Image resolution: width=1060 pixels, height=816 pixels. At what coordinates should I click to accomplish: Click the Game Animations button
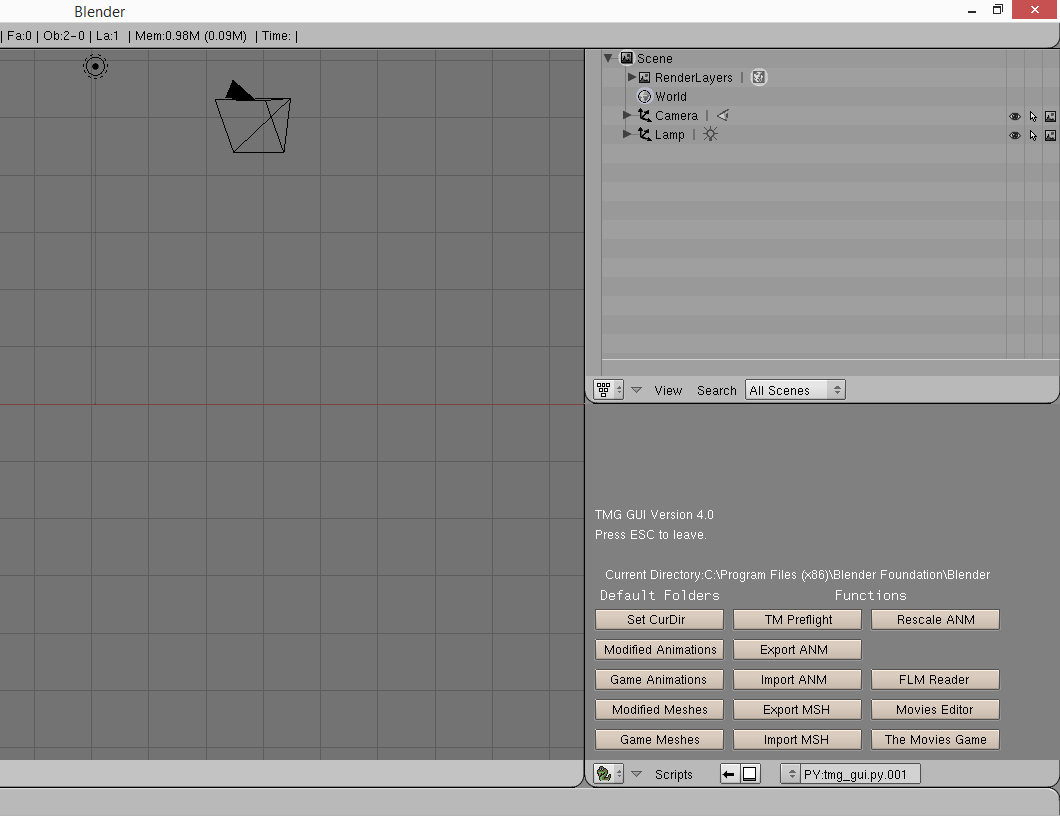[x=659, y=679]
